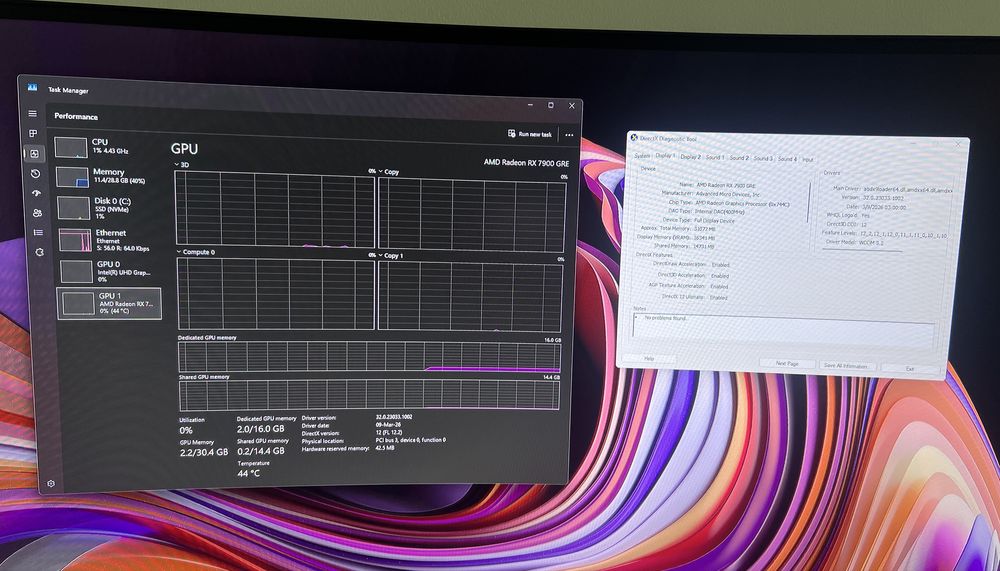
Task: Click the 3D engine utilization graph
Action: [274, 209]
